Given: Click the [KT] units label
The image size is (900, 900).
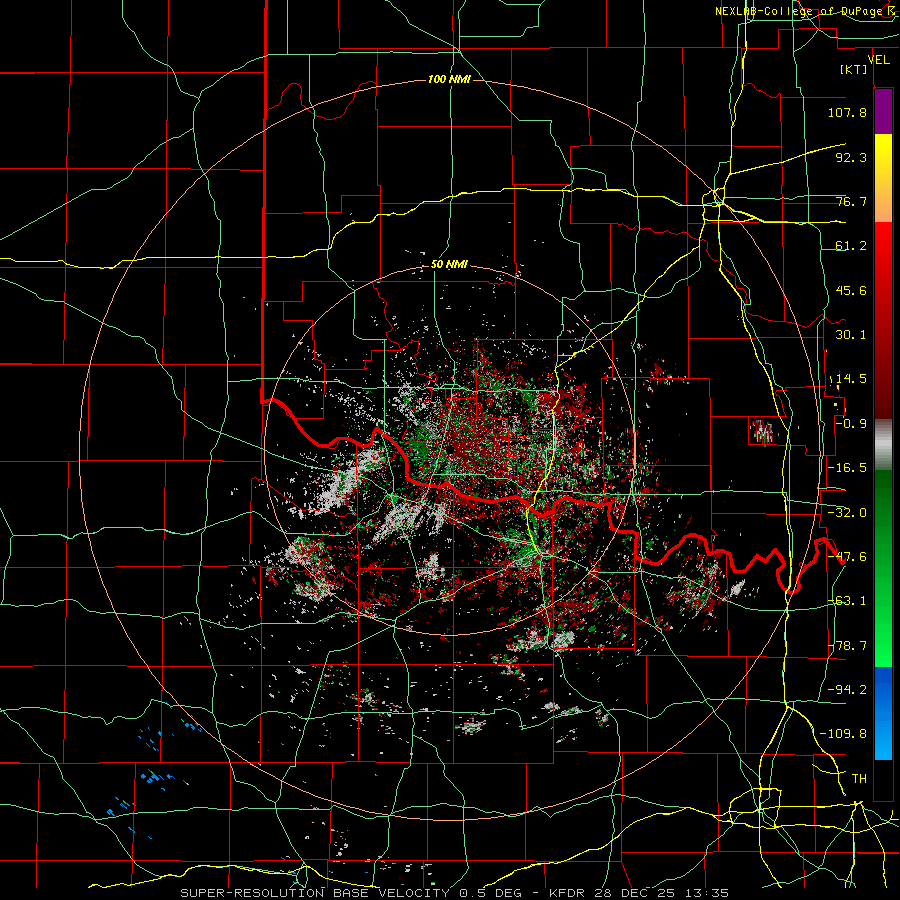Looking at the screenshot, I should [x=854, y=69].
